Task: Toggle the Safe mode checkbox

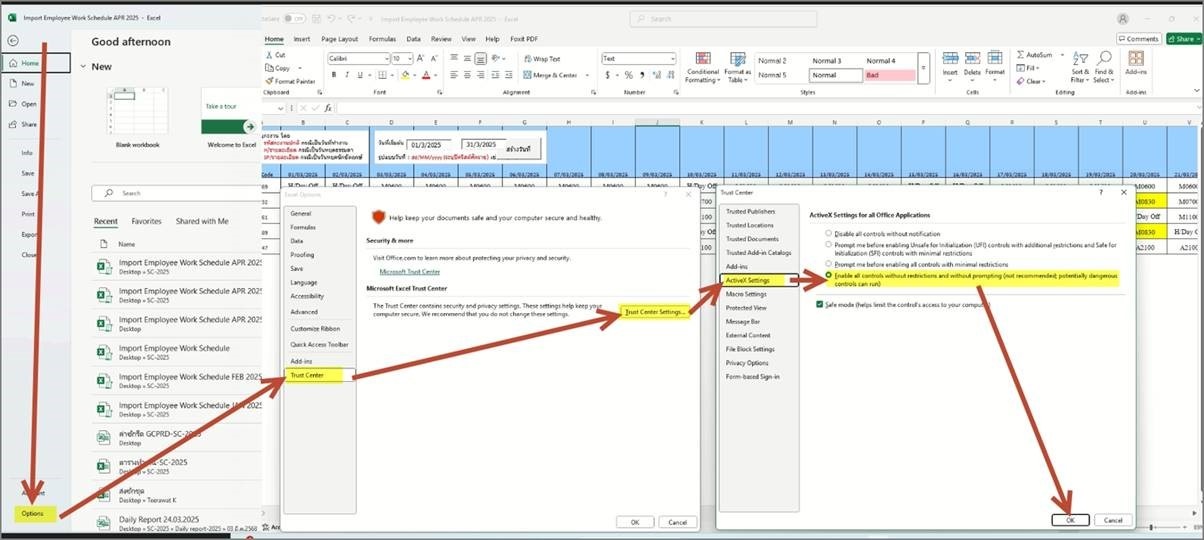Action: click(820, 304)
